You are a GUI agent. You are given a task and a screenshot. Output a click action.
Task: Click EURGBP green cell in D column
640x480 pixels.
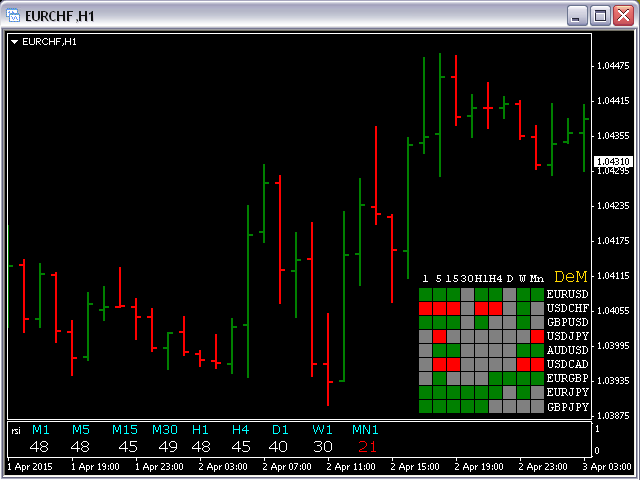point(509,378)
